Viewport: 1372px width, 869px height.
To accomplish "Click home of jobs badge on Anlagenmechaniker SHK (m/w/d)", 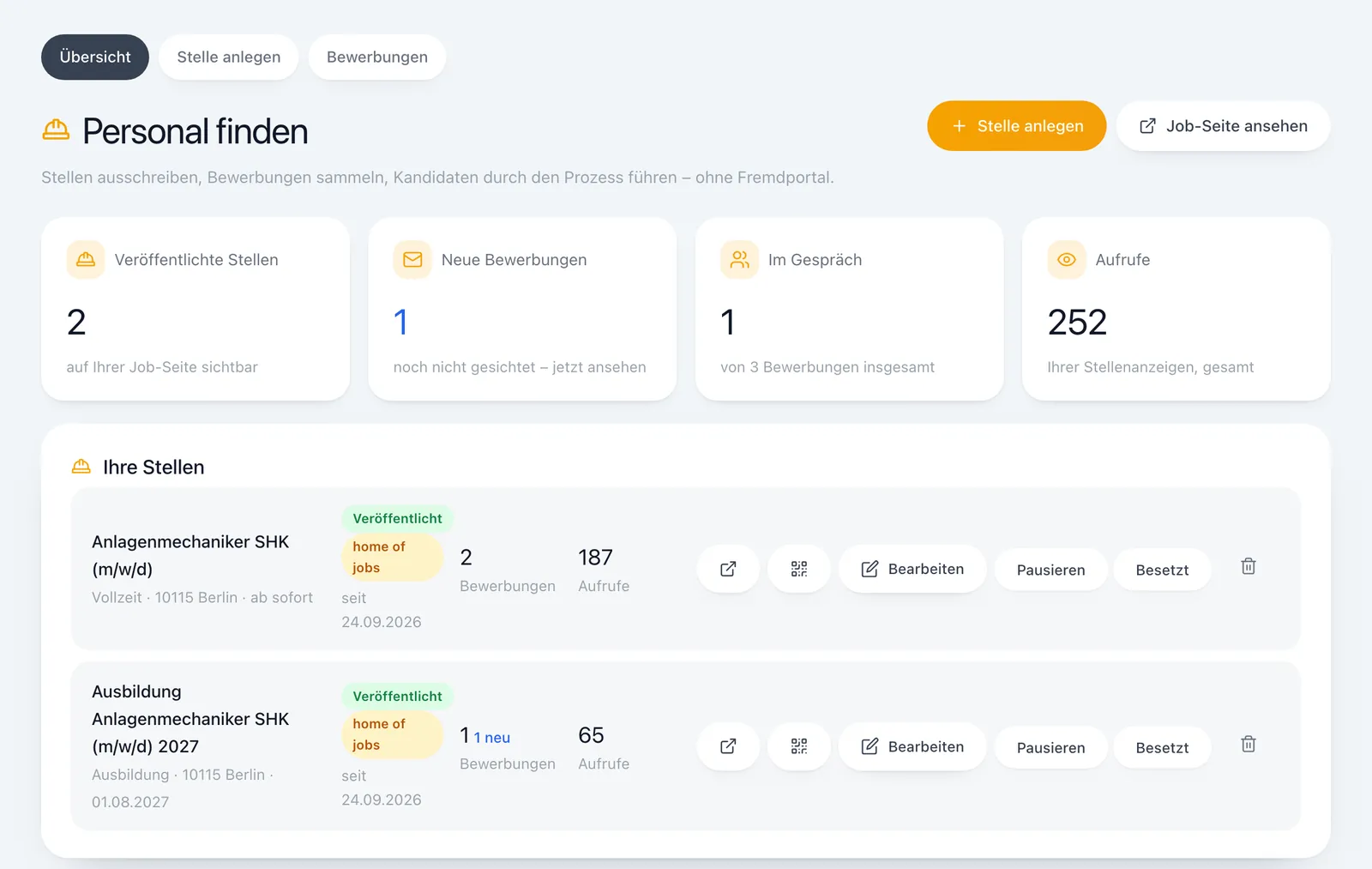I will [392, 557].
